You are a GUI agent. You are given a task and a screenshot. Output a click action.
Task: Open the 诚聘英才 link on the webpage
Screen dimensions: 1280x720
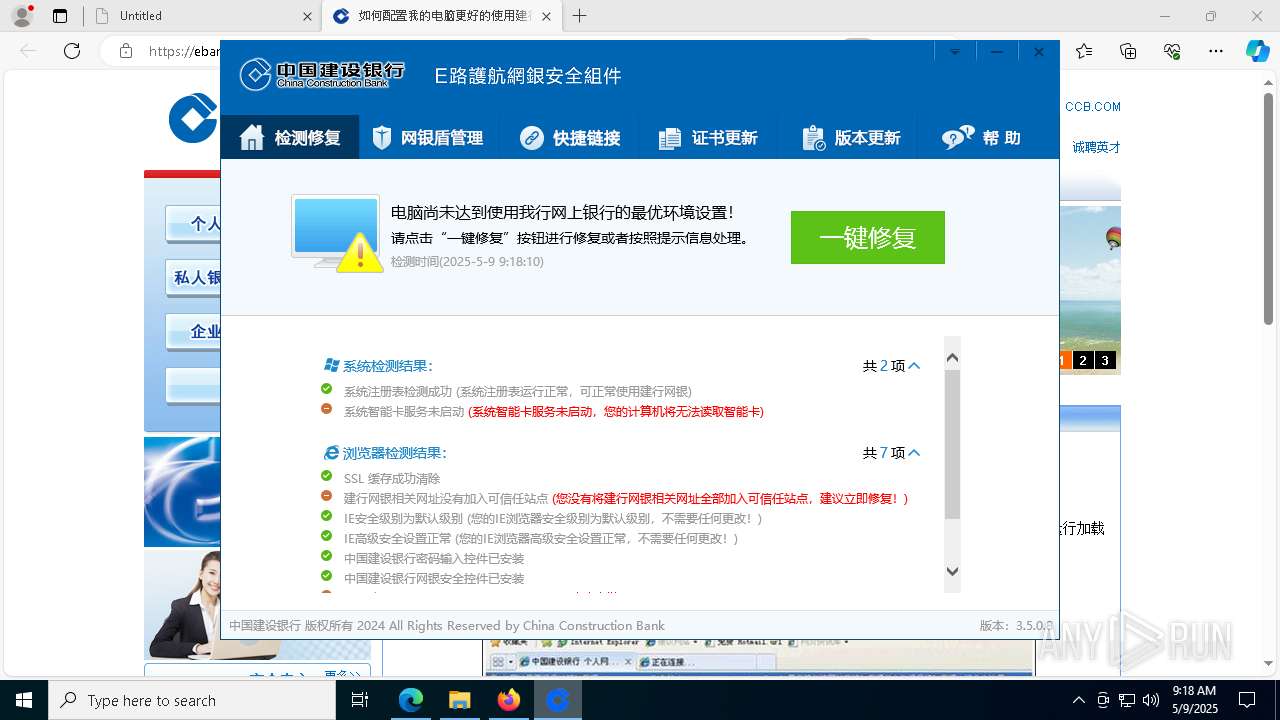coord(1096,147)
